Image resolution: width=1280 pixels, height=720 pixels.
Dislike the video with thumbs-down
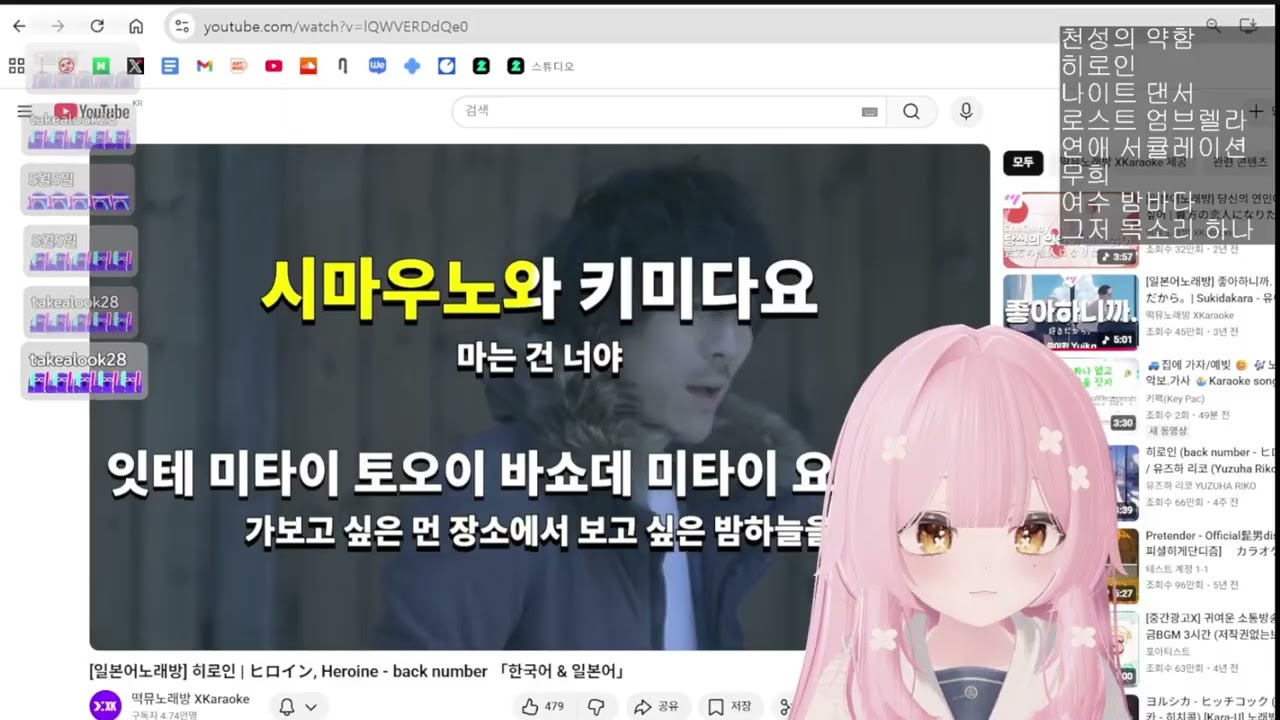(x=596, y=707)
